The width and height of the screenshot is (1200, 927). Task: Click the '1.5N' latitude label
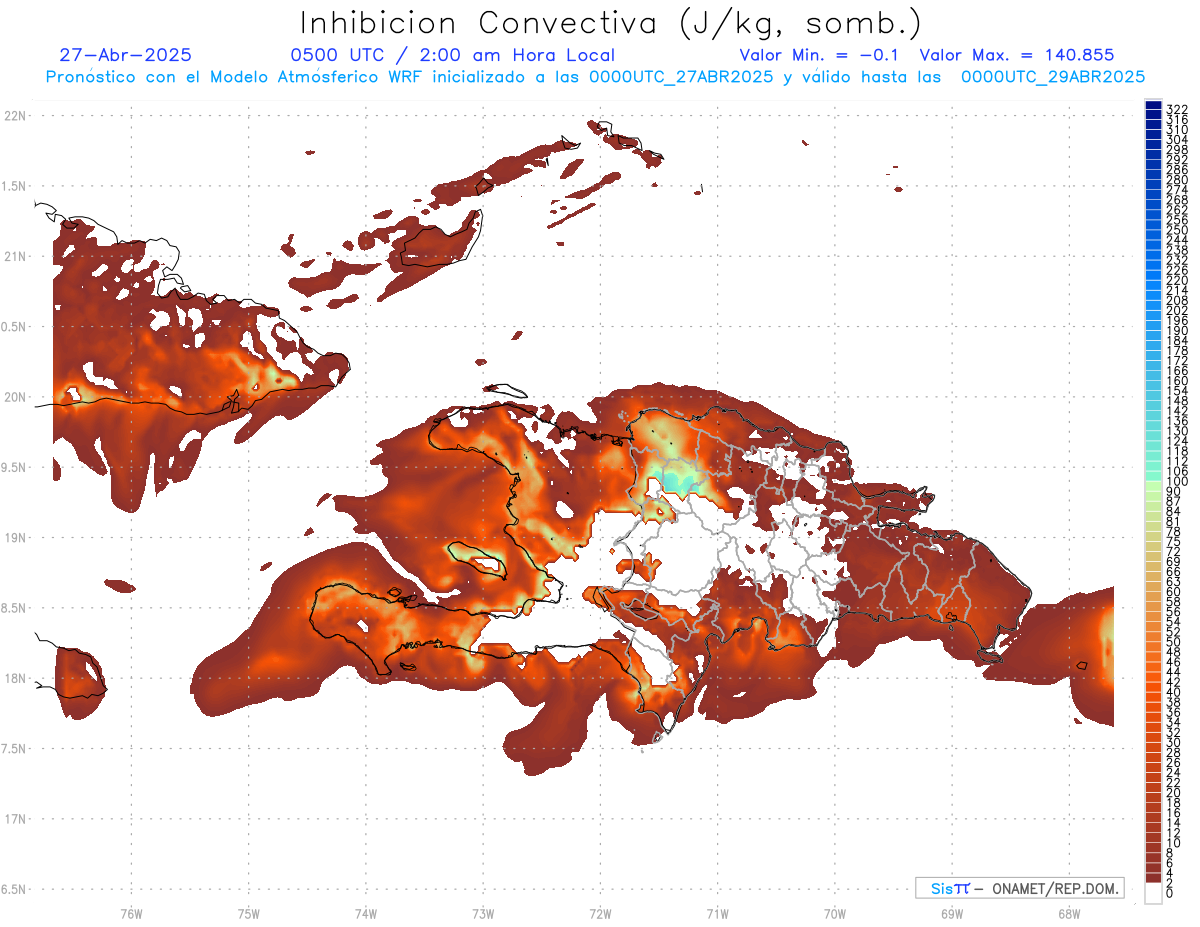pyautogui.click(x=15, y=186)
